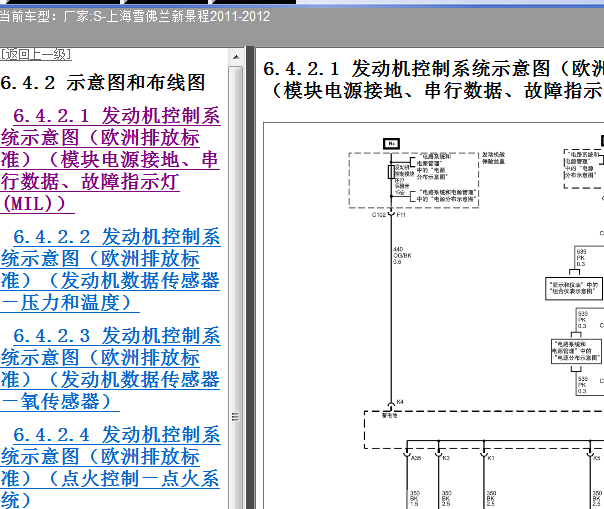The height and width of the screenshot is (509, 604).
Task: Click the 440 OG/BK wire label
Action: (x=402, y=255)
